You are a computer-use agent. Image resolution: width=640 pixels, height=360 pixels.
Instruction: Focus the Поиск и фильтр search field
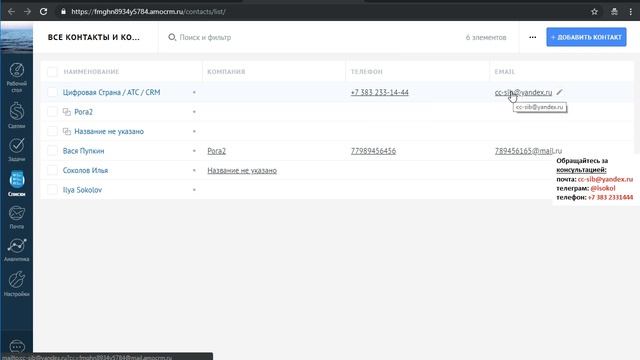click(x=205, y=37)
